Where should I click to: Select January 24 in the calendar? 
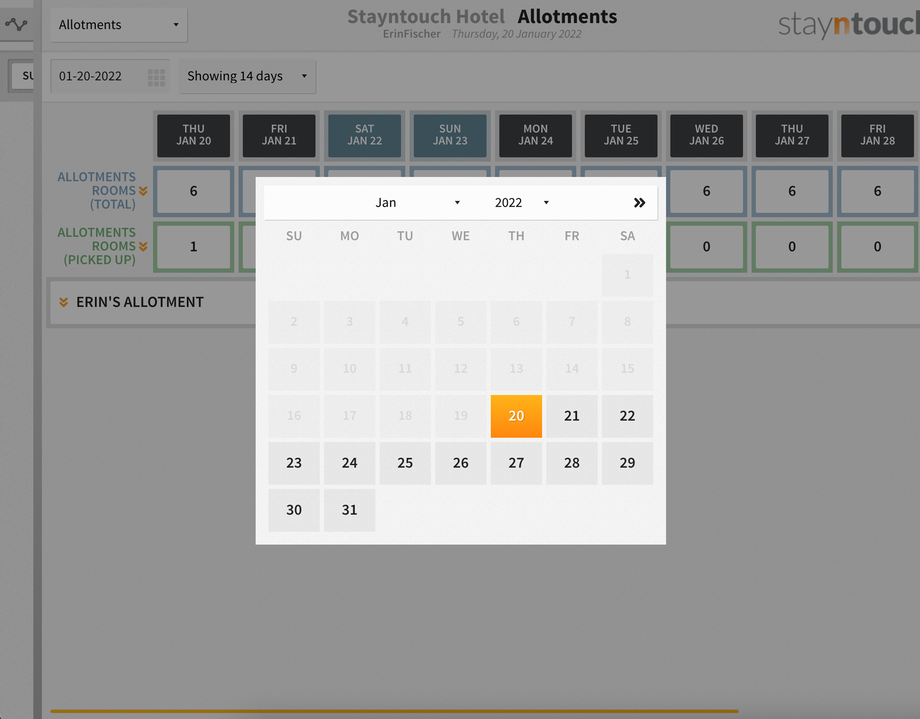350,463
